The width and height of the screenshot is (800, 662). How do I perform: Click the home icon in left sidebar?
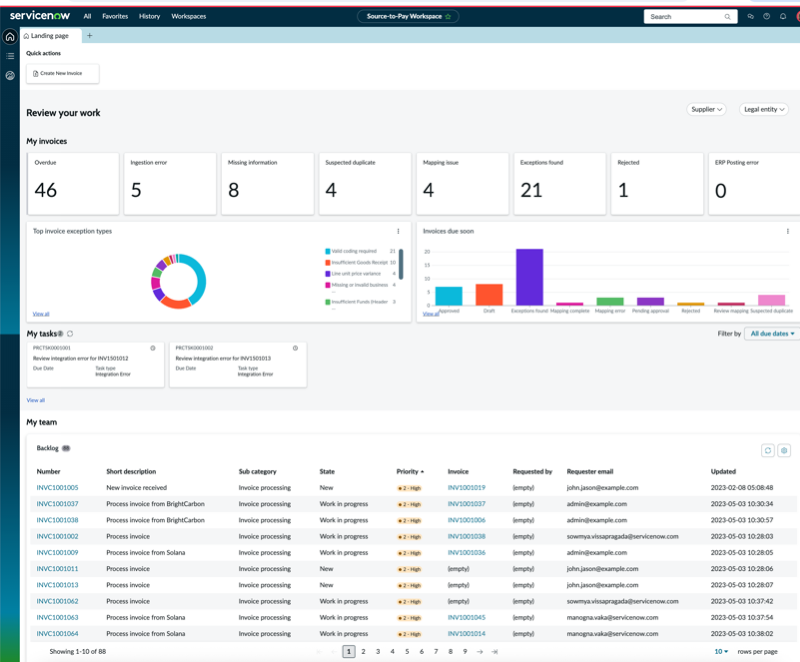[x=10, y=37]
